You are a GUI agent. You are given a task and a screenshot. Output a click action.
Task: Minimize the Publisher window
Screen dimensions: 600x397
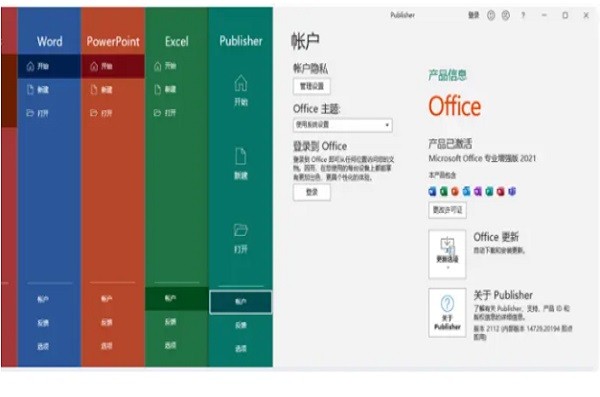(544, 15)
